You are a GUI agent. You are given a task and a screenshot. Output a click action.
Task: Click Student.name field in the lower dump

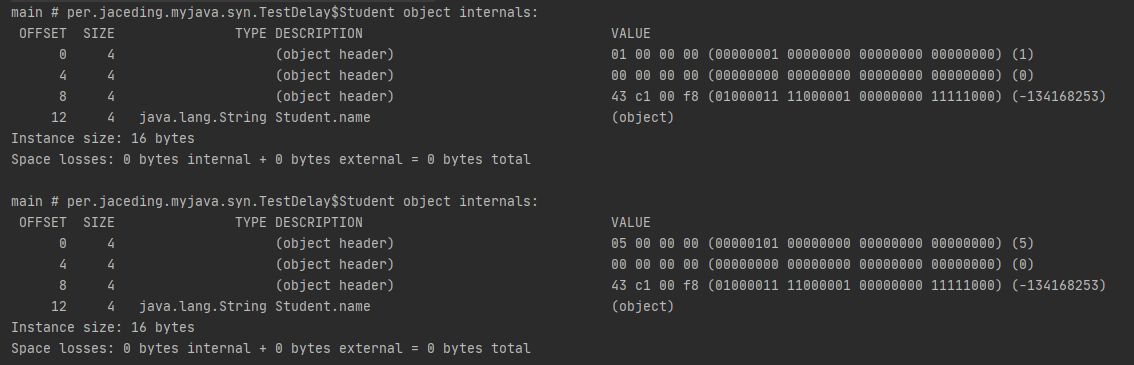coord(323,306)
